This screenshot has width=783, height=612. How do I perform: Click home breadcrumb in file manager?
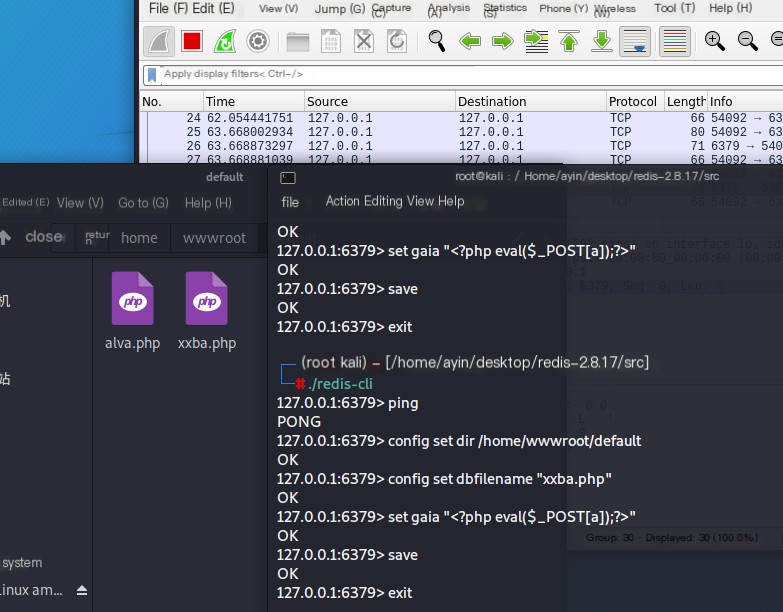[139, 238]
